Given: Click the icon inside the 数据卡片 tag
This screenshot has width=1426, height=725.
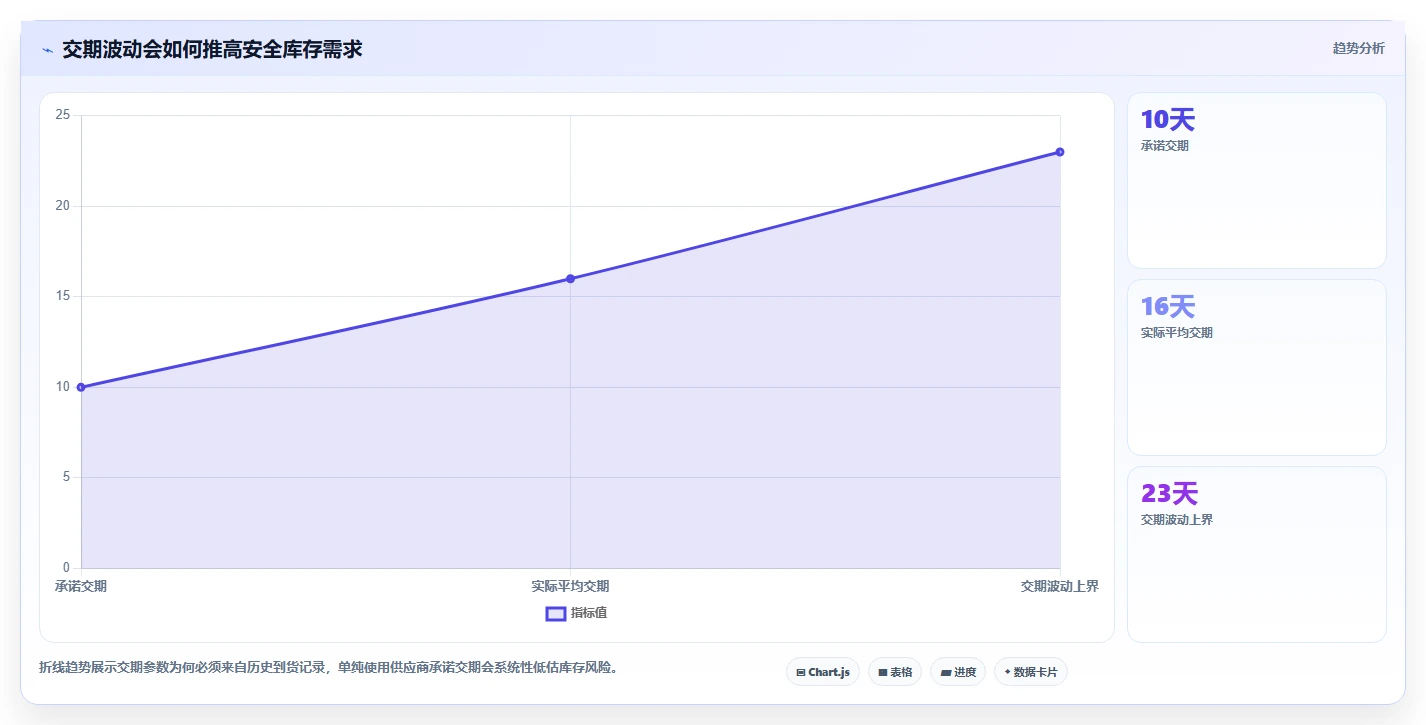Looking at the screenshot, I should click(1007, 672).
